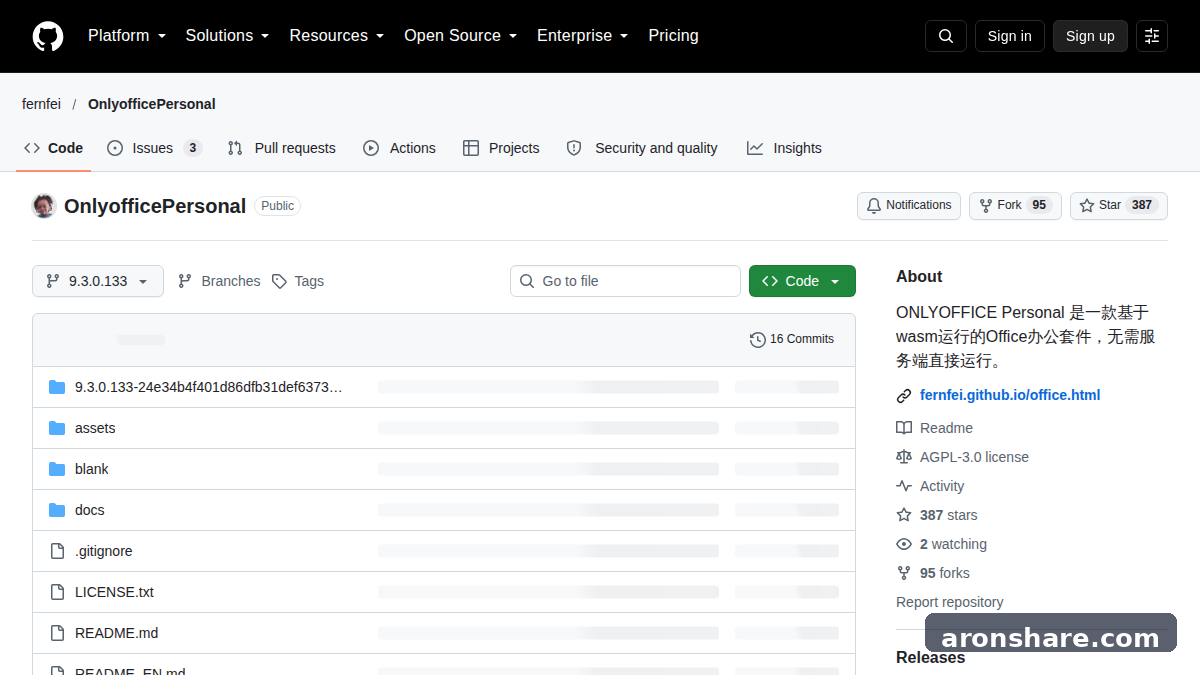Click fernfei user avatar image
1200x675 pixels.
pos(44,206)
